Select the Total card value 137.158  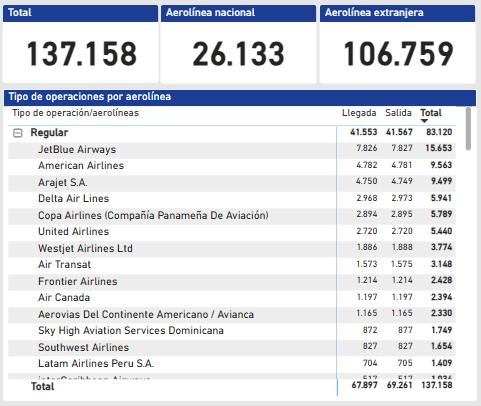coord(82,54)
